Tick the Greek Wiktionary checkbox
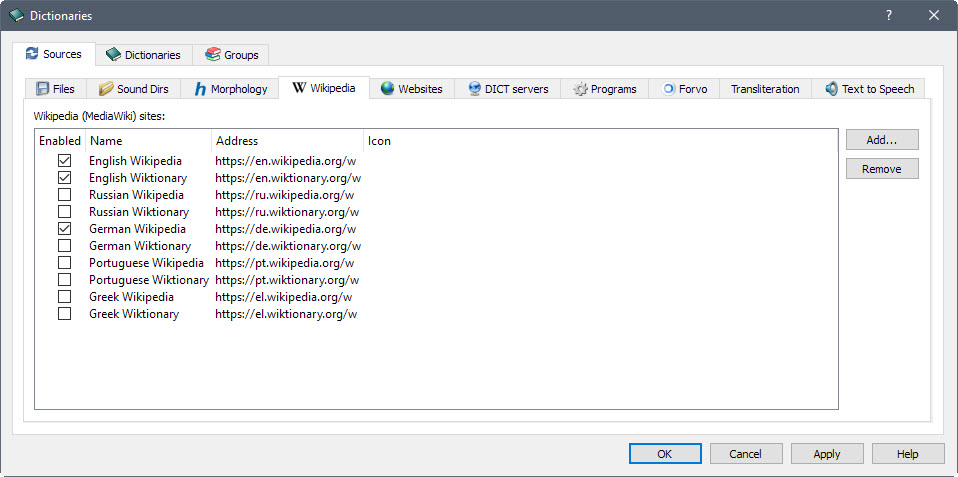This screenshot has width=958, height=477. click(64, 314)
